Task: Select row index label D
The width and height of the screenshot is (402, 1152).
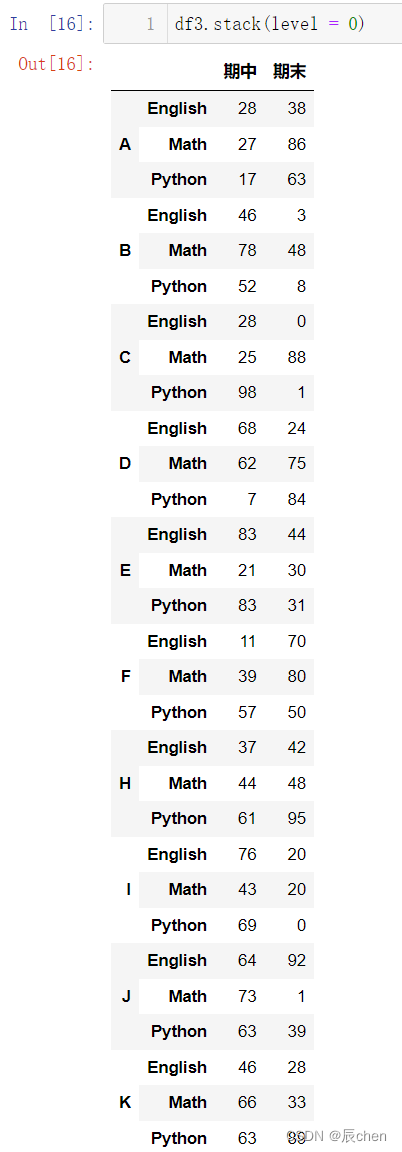Action: coord(125,464)
